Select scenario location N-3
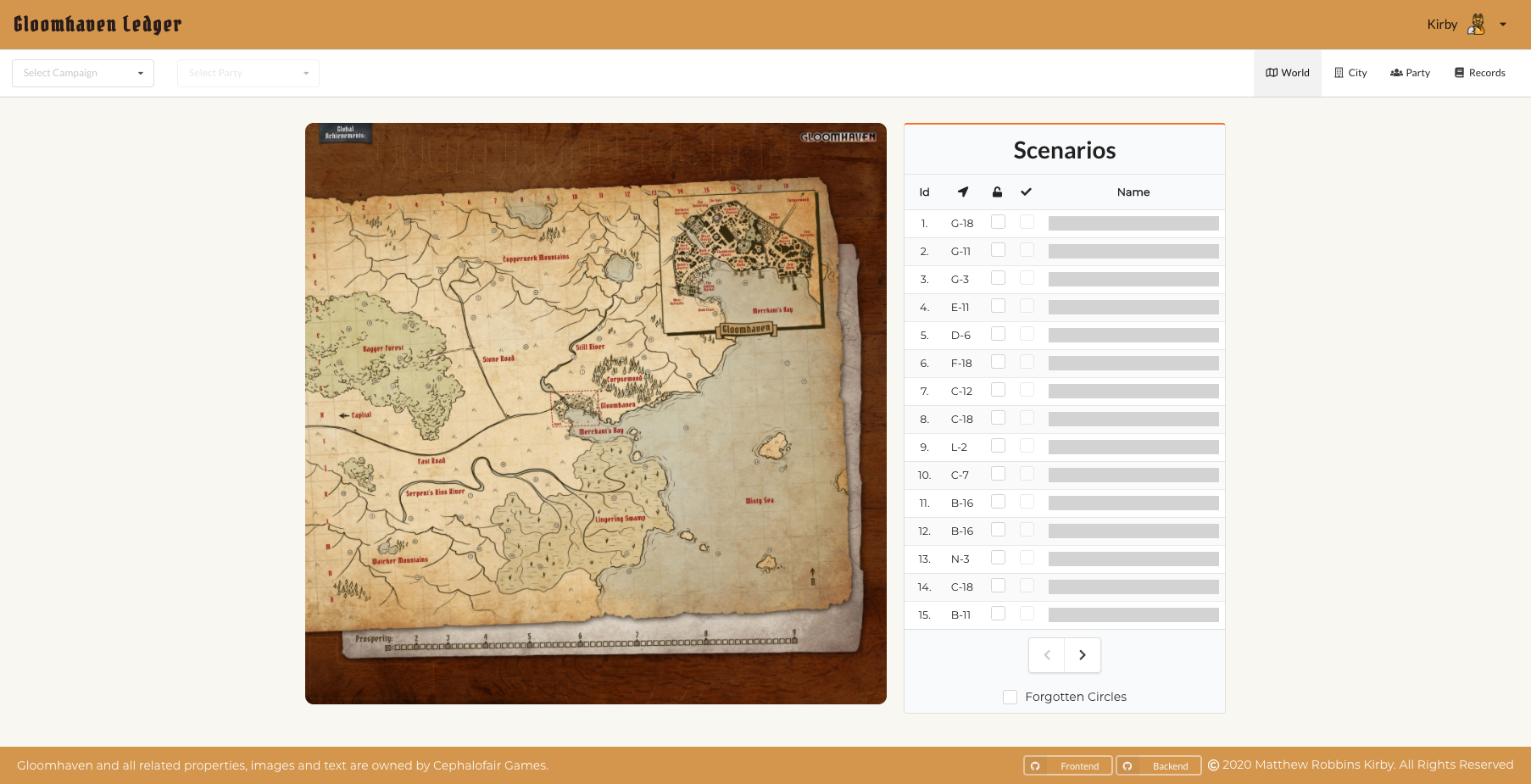Image resolution: width=1531 pixels, height=784 pixels. tap(960, 559)
